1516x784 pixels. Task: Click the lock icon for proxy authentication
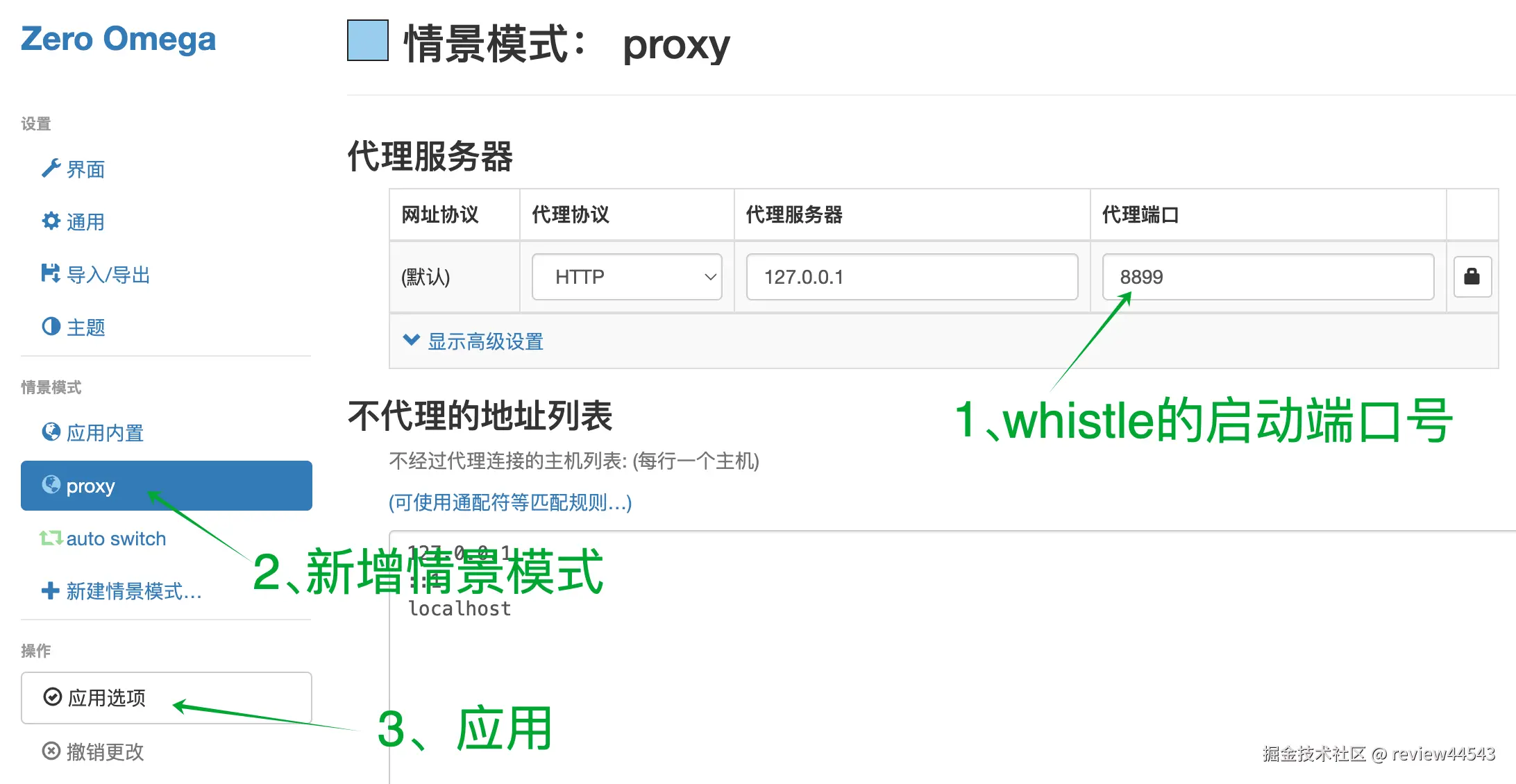(1472, 277)
